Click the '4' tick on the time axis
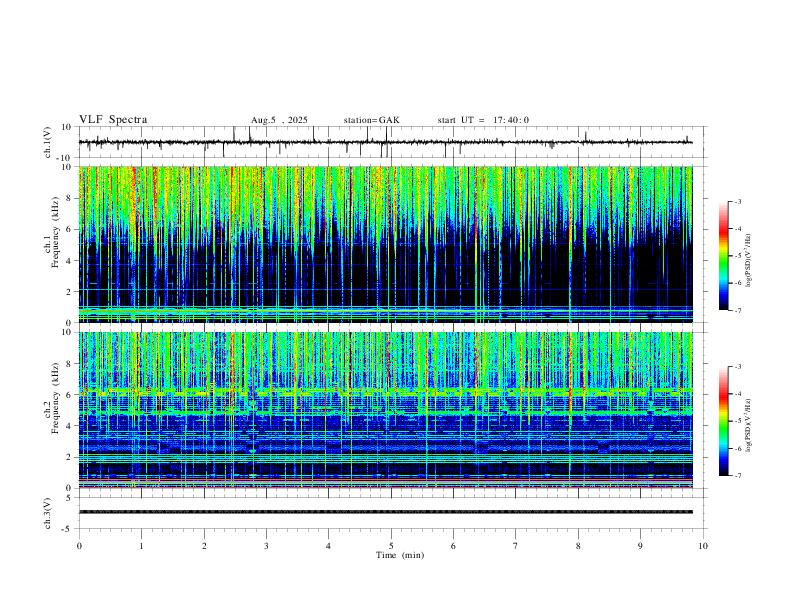Viewport: 792px width, 612px height. point(328,546)
